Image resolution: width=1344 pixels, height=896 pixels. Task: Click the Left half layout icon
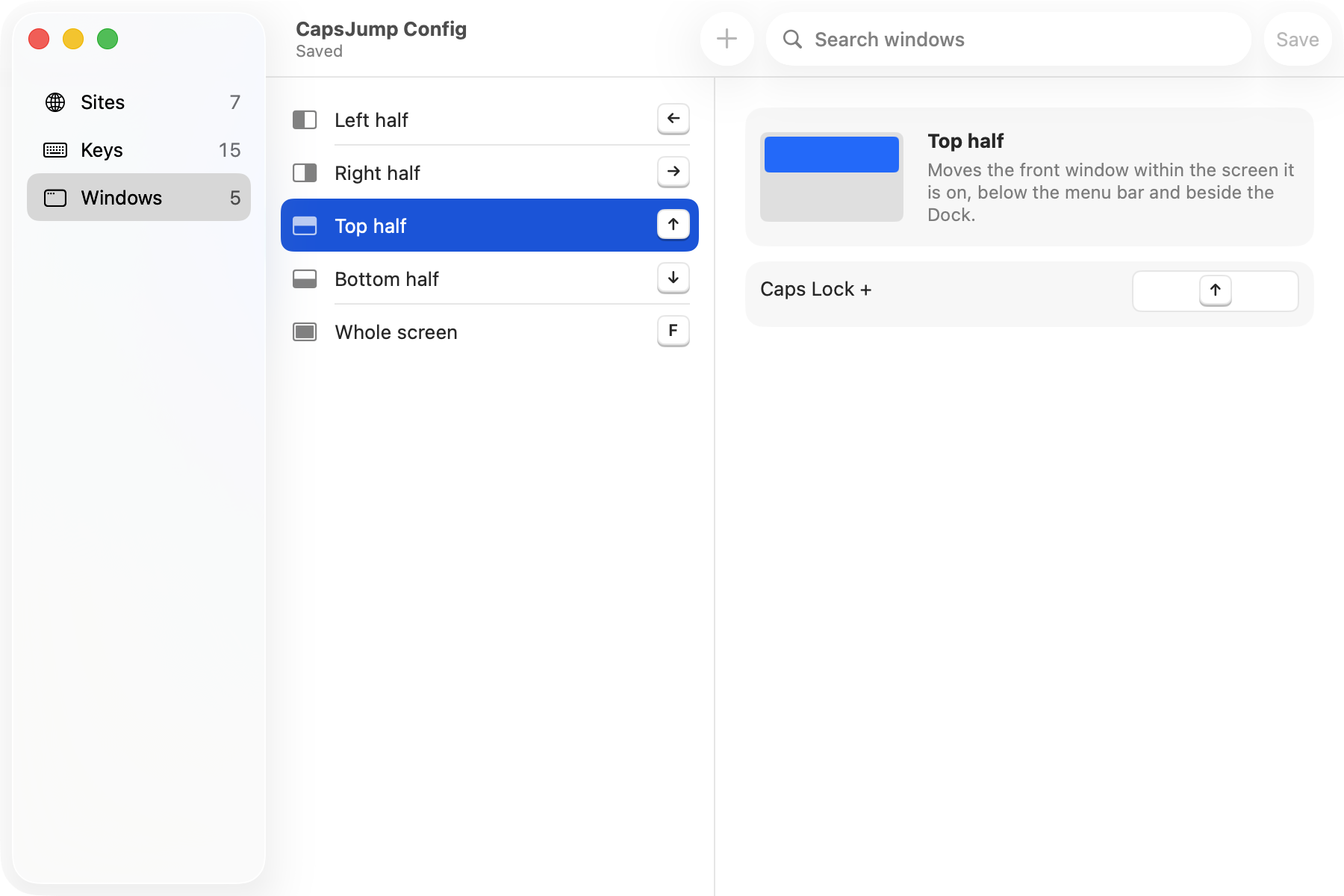tap(305, 119)
